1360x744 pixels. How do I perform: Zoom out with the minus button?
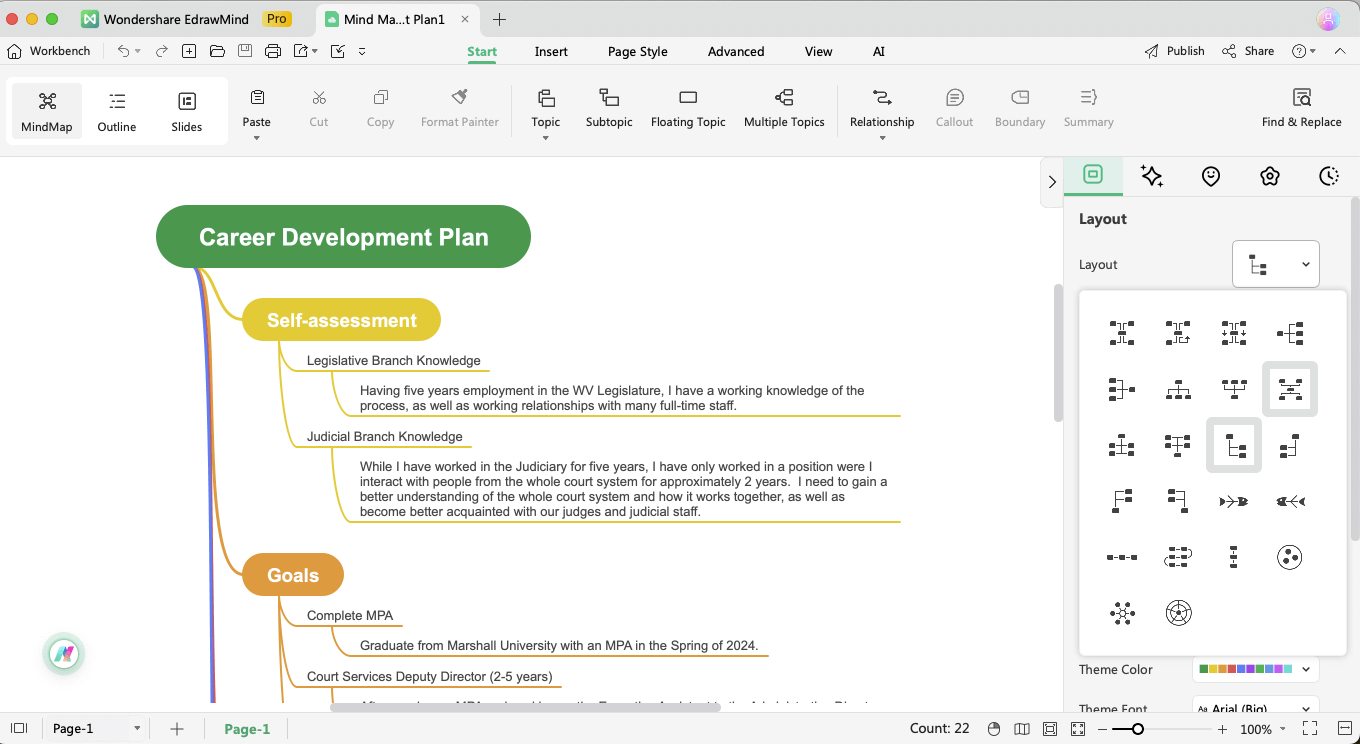1101,729
